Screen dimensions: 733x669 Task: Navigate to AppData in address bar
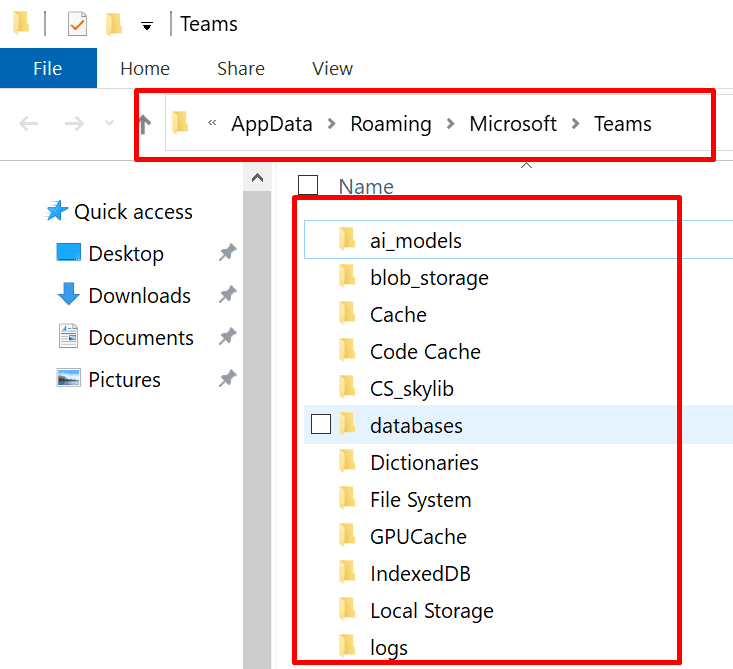pos(272,124)
